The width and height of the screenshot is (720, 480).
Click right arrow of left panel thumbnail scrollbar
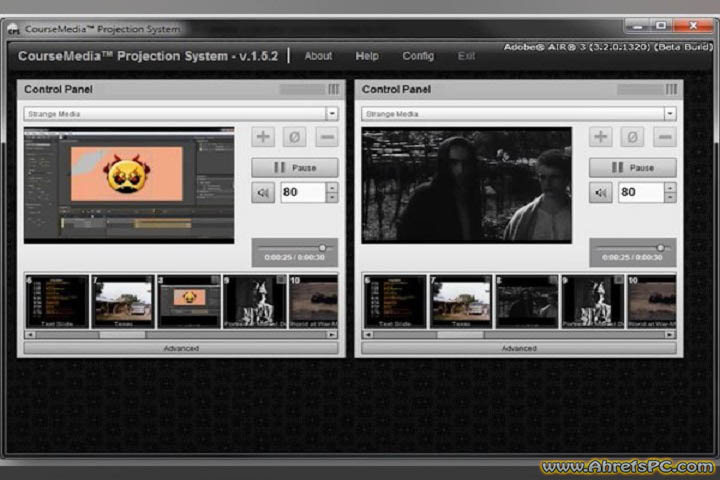click(332, 335)
